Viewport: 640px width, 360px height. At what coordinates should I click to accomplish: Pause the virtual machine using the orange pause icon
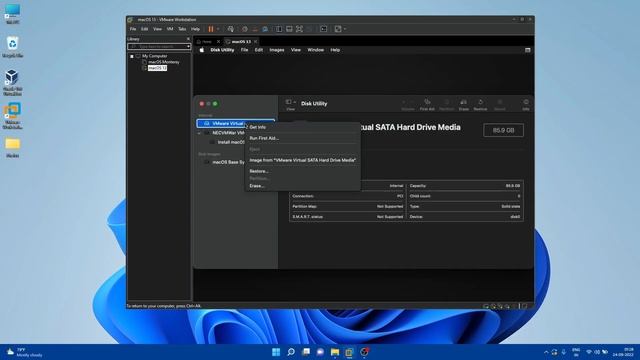point(211,29)
